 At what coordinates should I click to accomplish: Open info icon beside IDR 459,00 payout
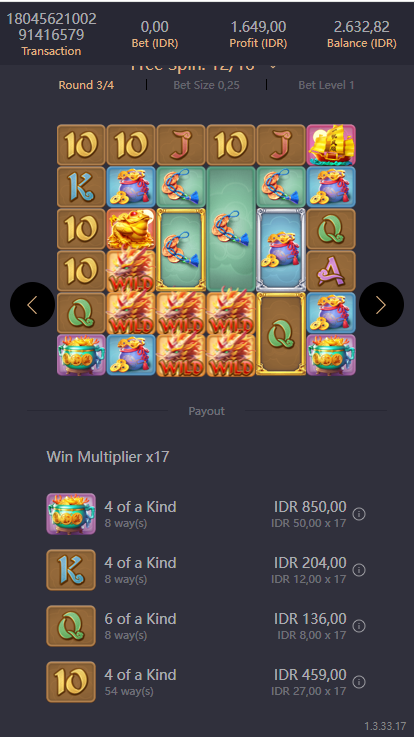point(359,682)
